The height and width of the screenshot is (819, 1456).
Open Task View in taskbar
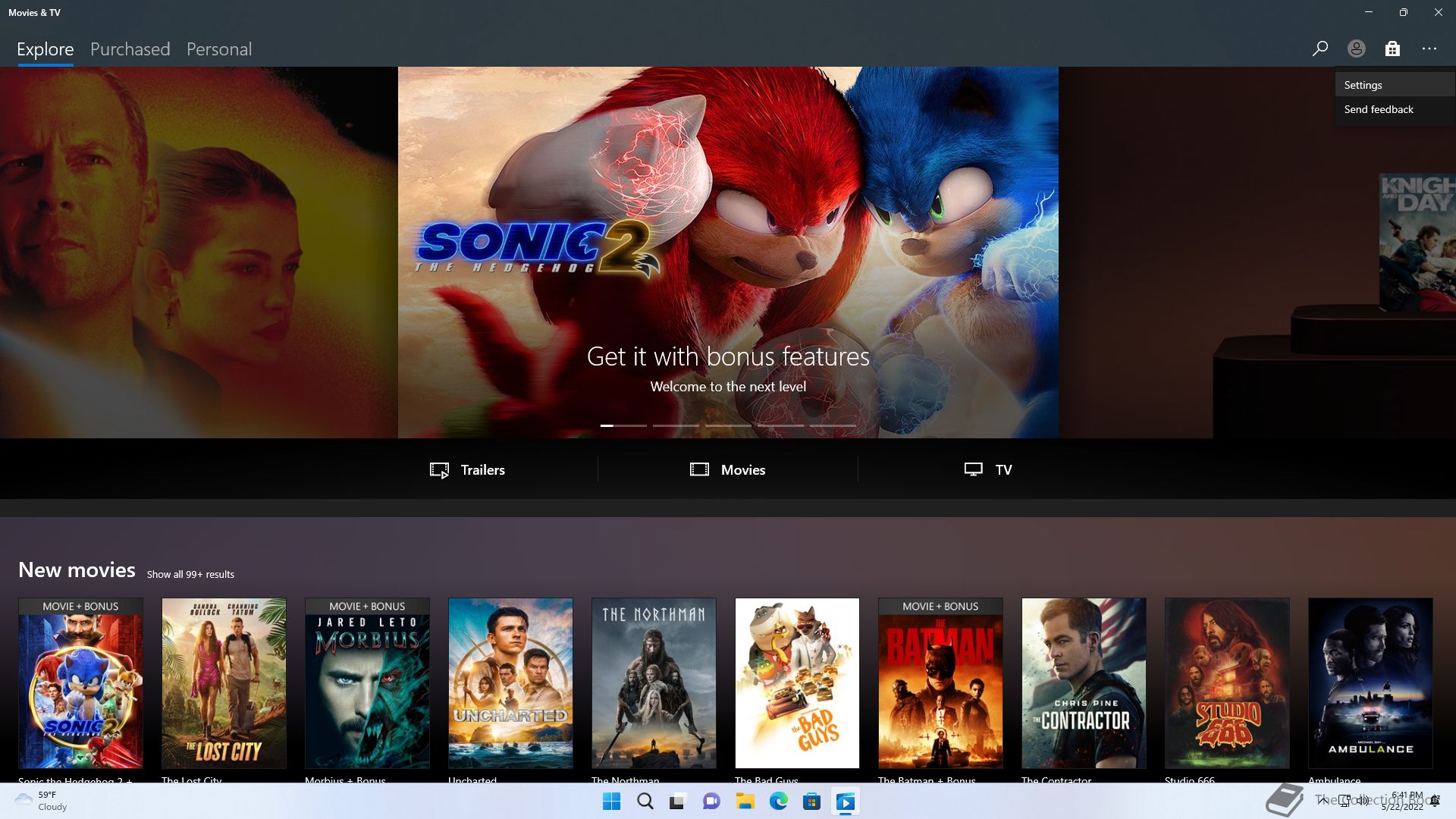678,802
